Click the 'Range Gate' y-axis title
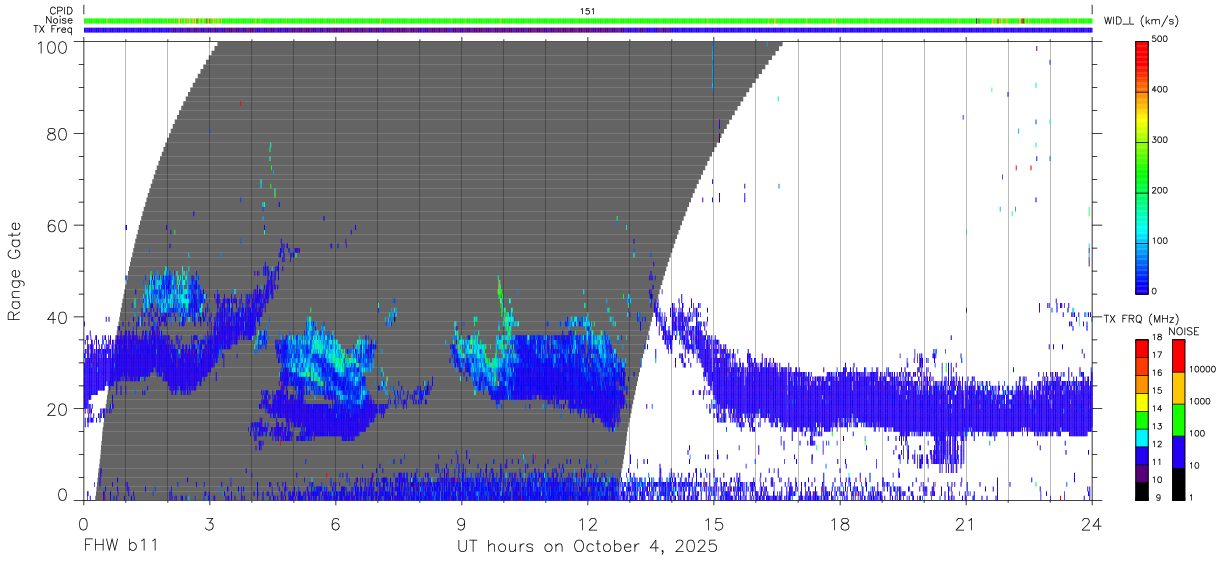 coord(15,271)
